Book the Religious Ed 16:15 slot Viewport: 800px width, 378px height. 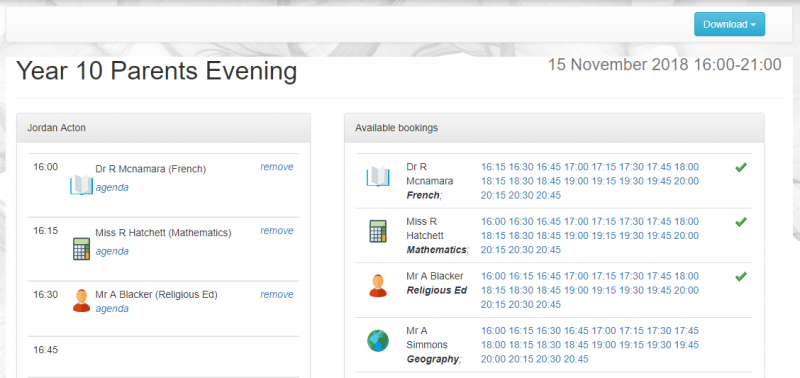520,276
